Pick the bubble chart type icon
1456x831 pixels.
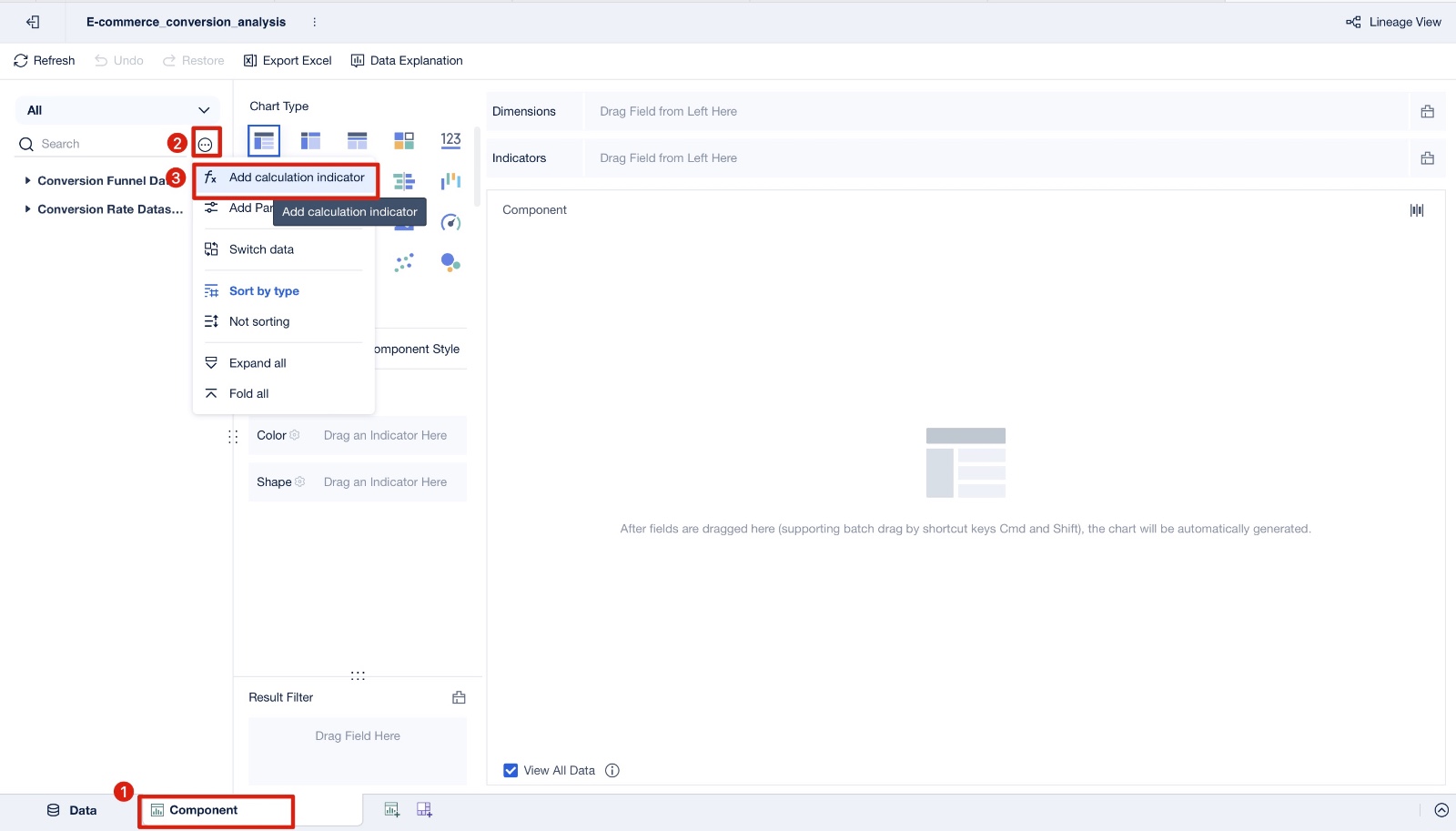coord(450,263)
